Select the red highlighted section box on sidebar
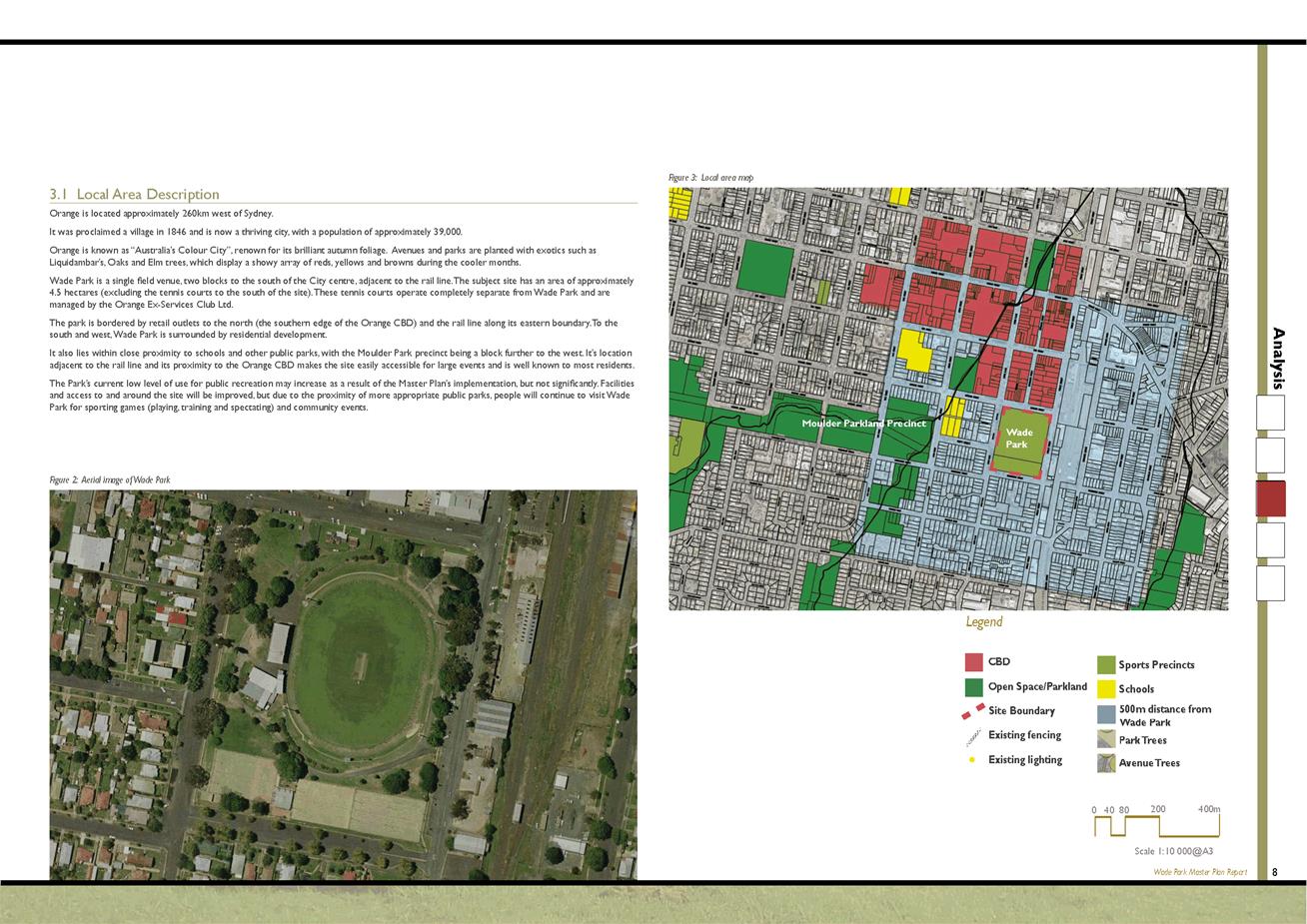 (x=1270, y=498)
